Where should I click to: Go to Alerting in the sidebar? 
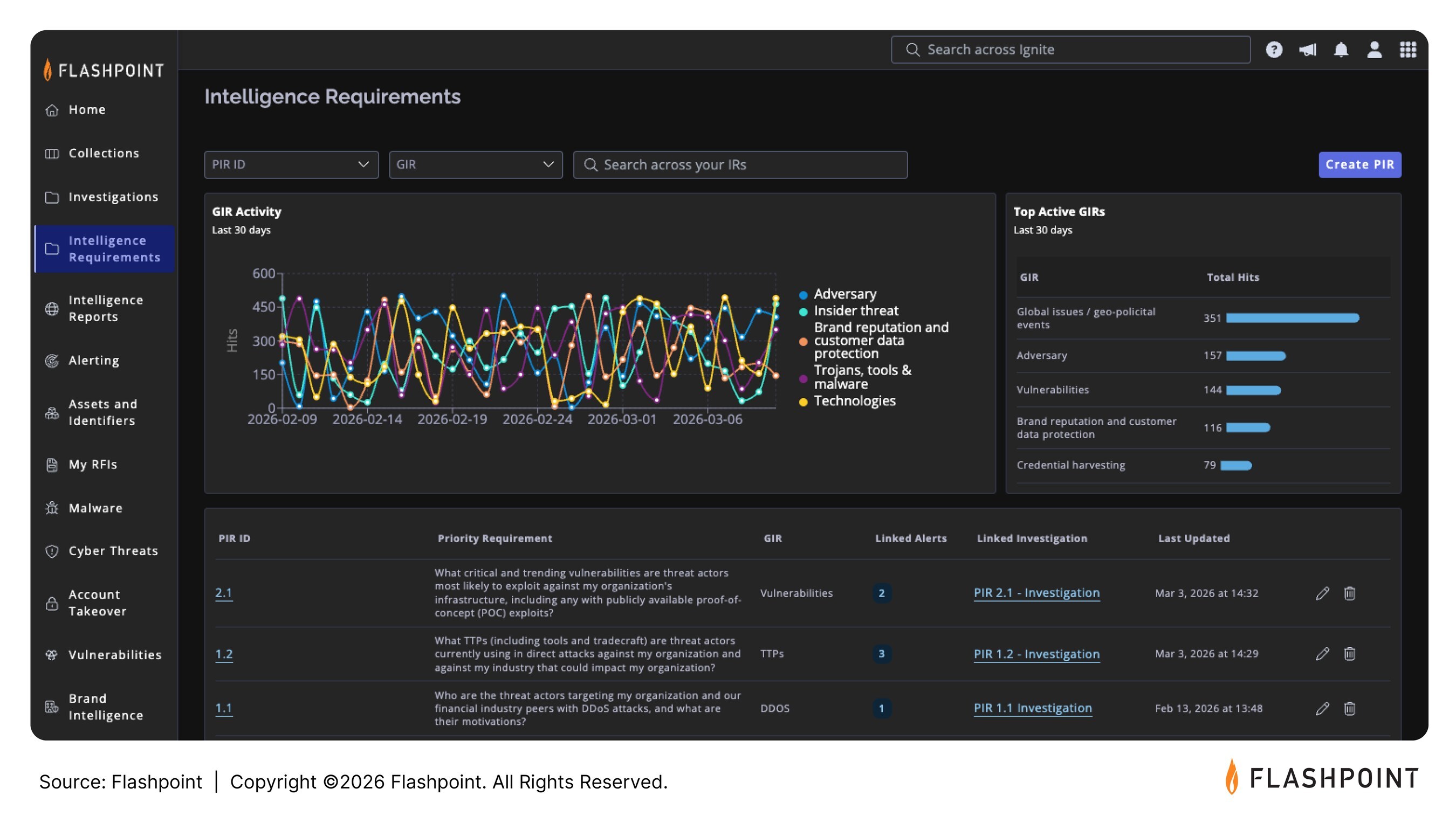coord(94,361)
